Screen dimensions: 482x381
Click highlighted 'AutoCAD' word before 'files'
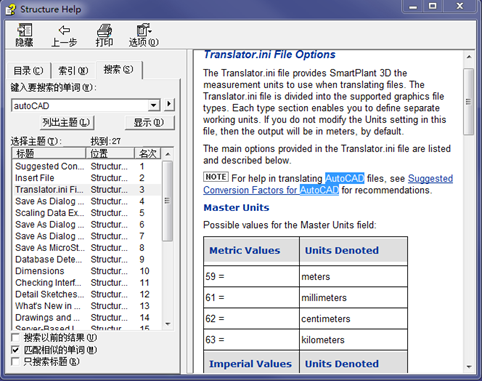(x=345, y=178)
